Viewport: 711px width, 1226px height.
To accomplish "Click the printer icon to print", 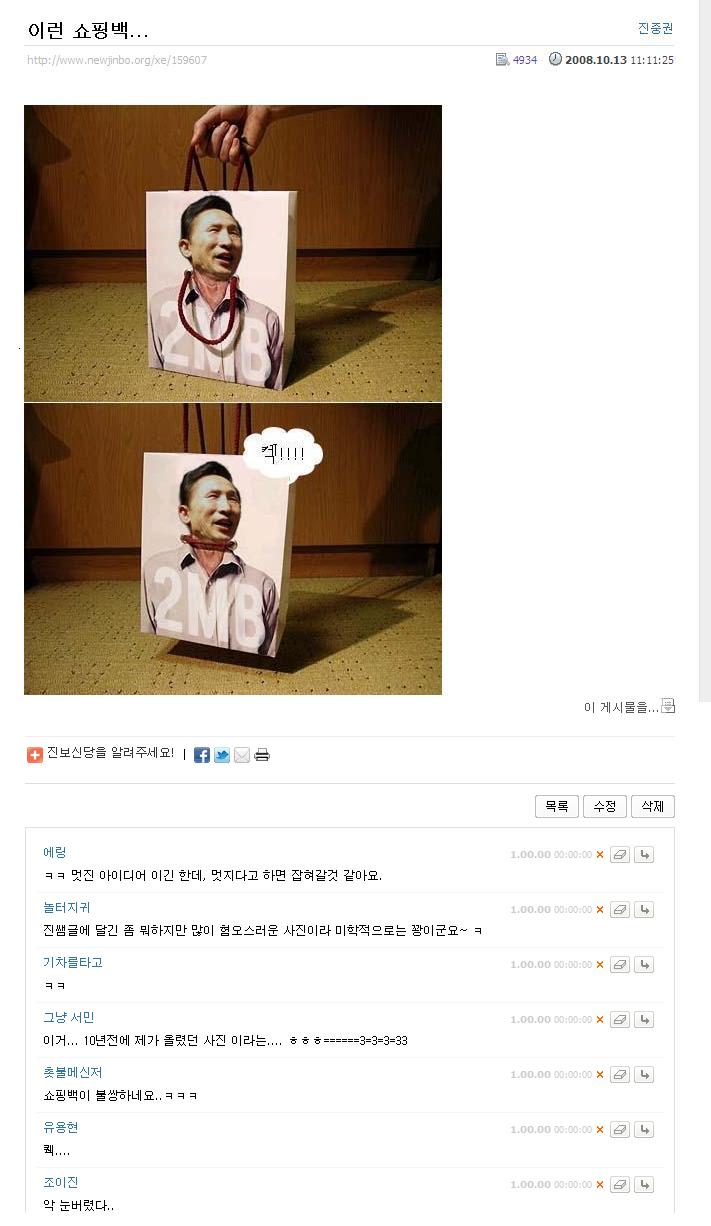I will (262, 755).
